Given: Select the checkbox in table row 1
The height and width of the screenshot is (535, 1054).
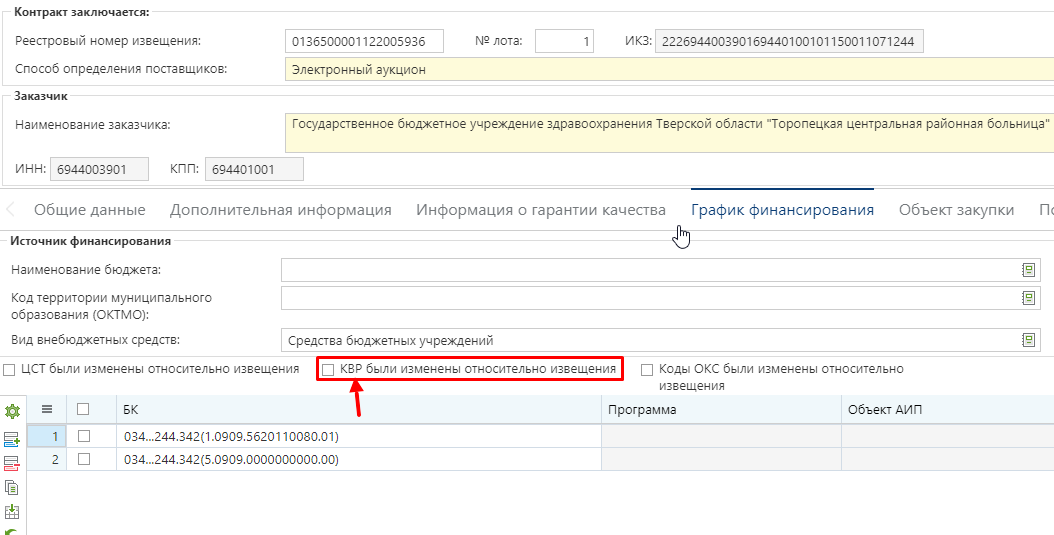Looking at the screenshot, I should 84,436.
